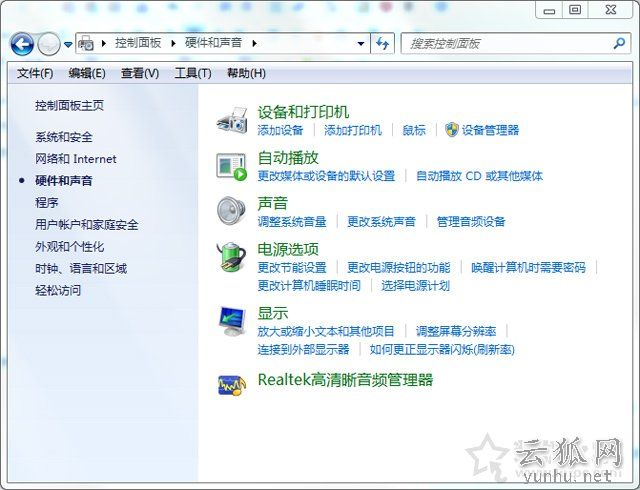Click the Sound speaker icon
640x490 pixels.
[x=231, y=211]
